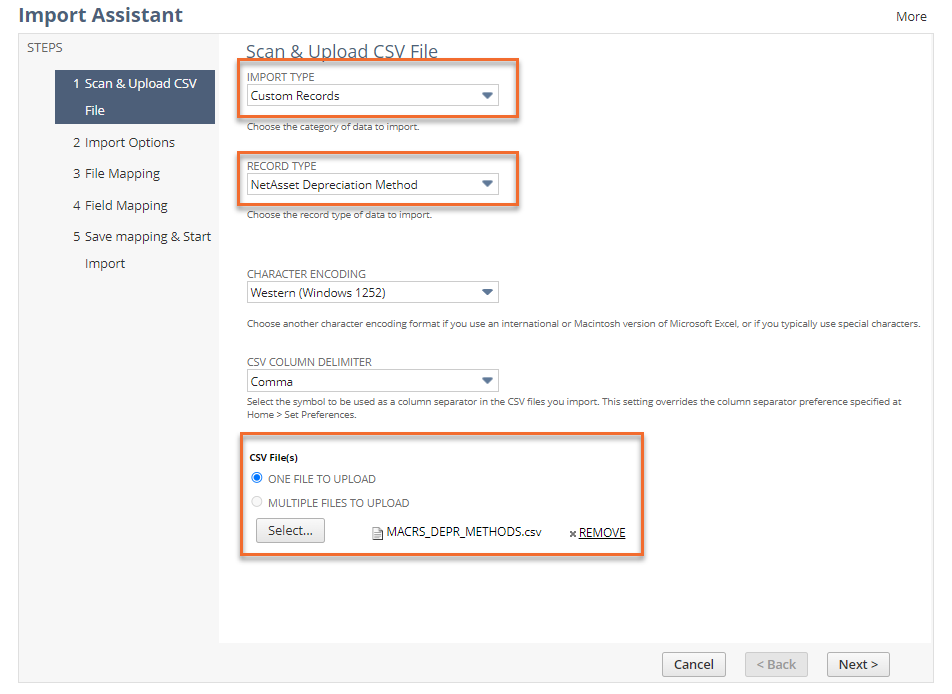Click the REMOVE link for the uploaded file
The image size is (952, 694).
click(602, 533)
